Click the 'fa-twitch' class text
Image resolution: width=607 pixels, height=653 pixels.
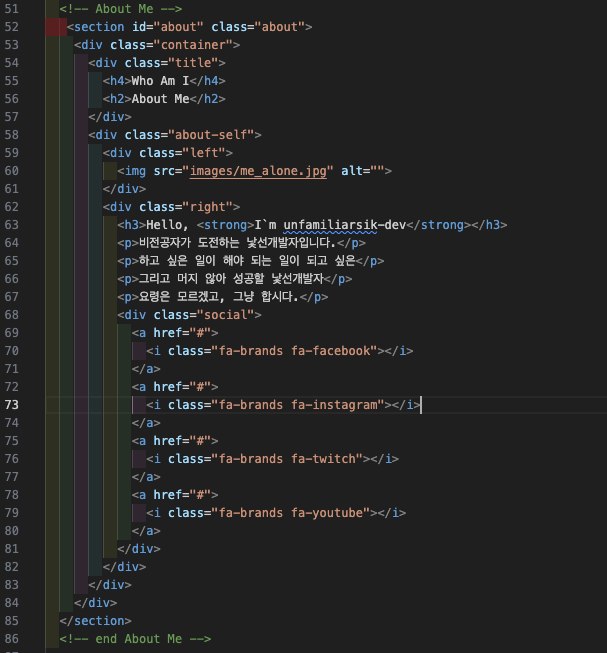323,459
